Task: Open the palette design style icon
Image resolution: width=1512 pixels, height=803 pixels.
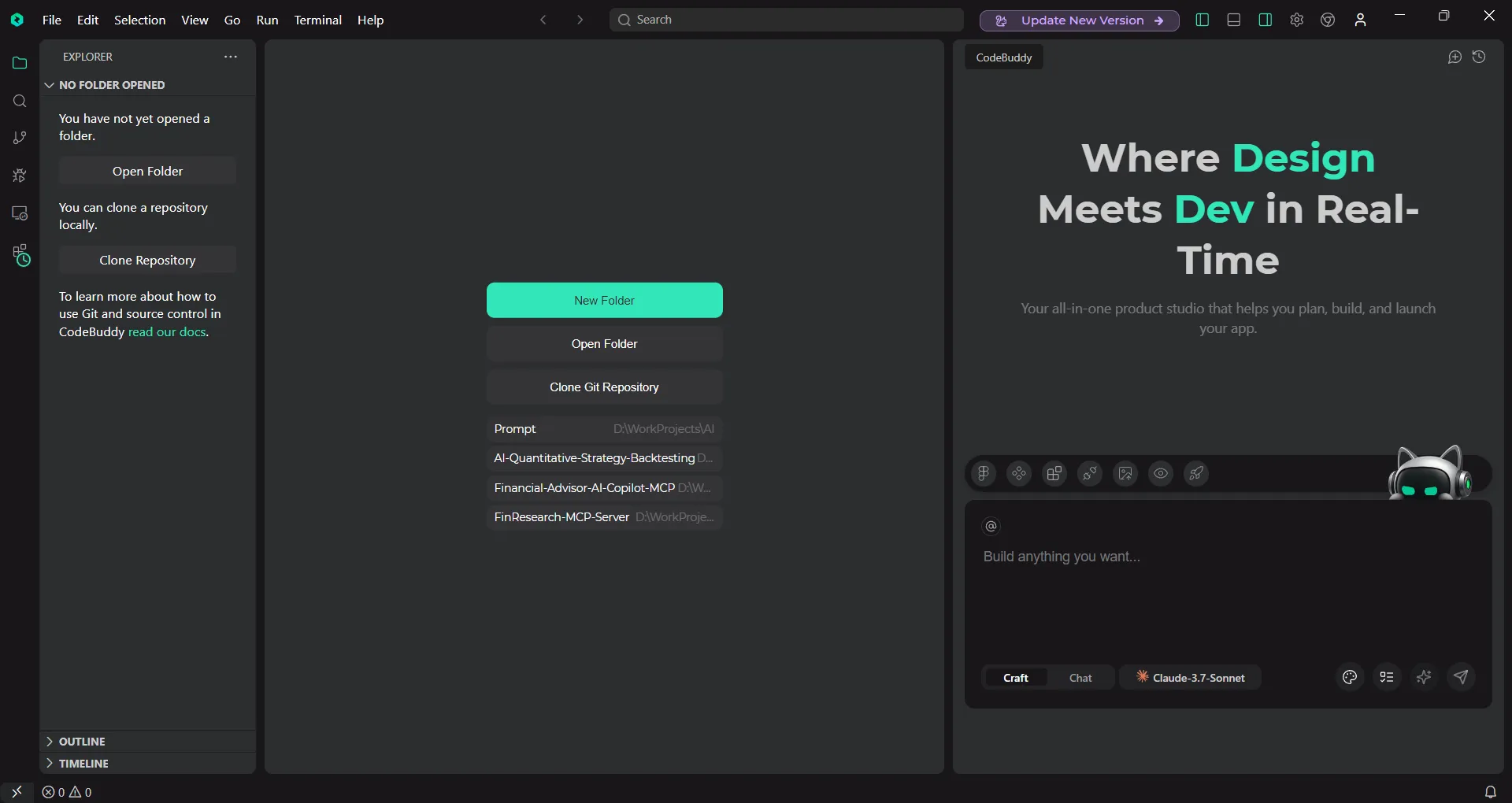Action: (x=1350, y=677)
